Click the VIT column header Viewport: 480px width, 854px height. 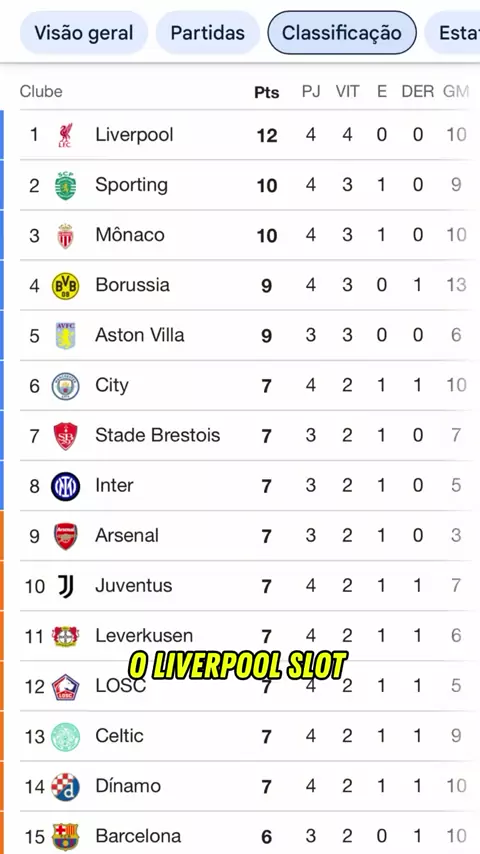347,92
